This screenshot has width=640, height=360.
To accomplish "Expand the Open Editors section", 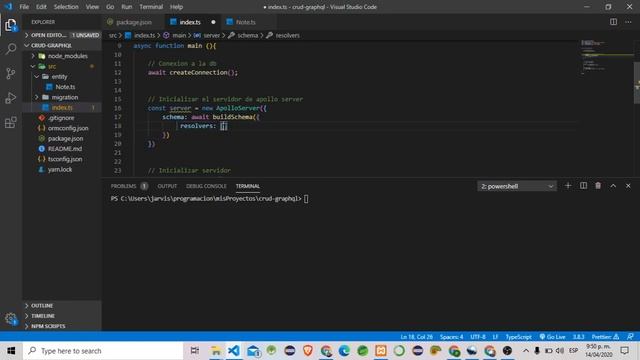I will coord(62,35).
